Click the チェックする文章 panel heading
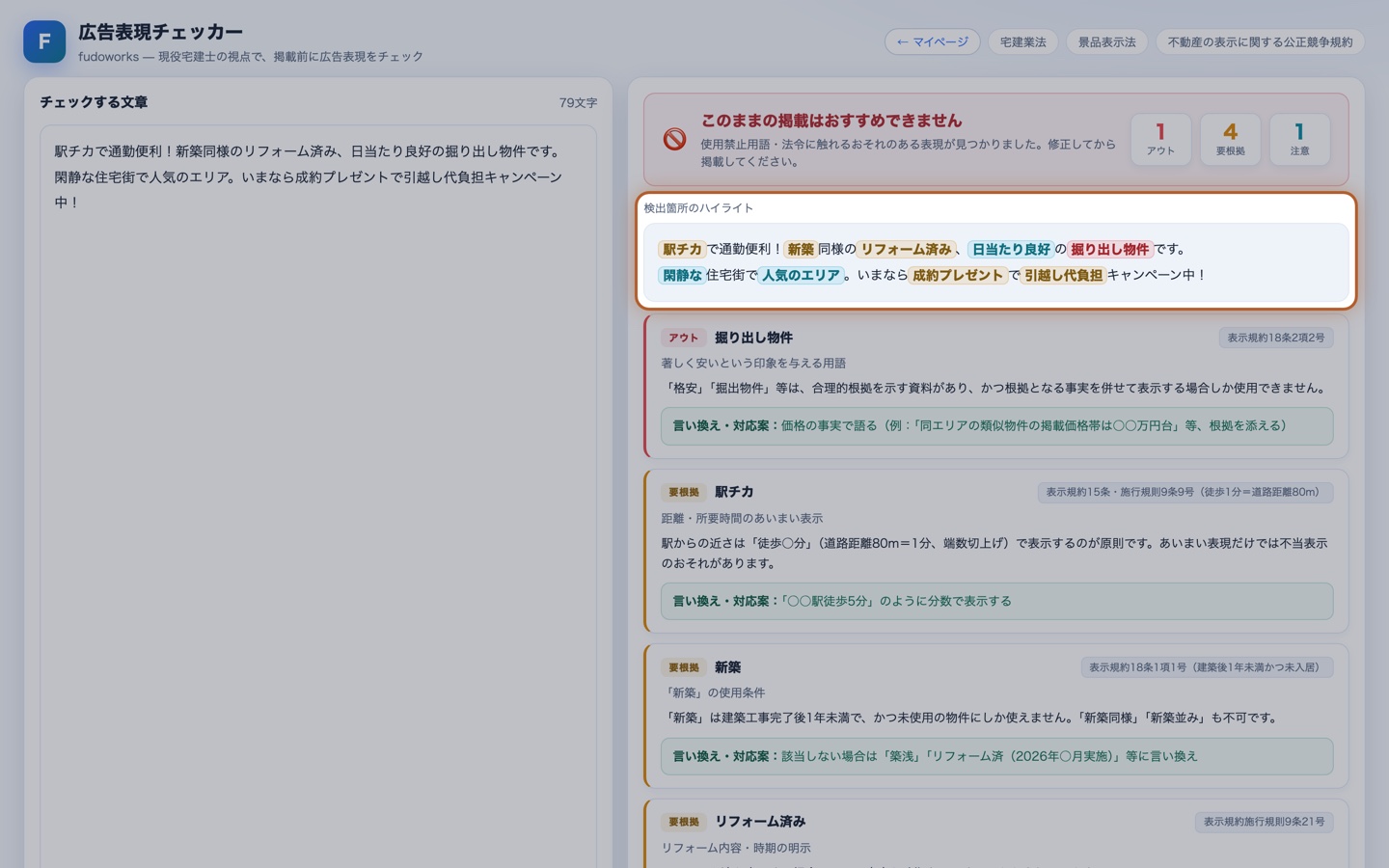Viewport: 1389px width, 868px height. tap(94, 102)
